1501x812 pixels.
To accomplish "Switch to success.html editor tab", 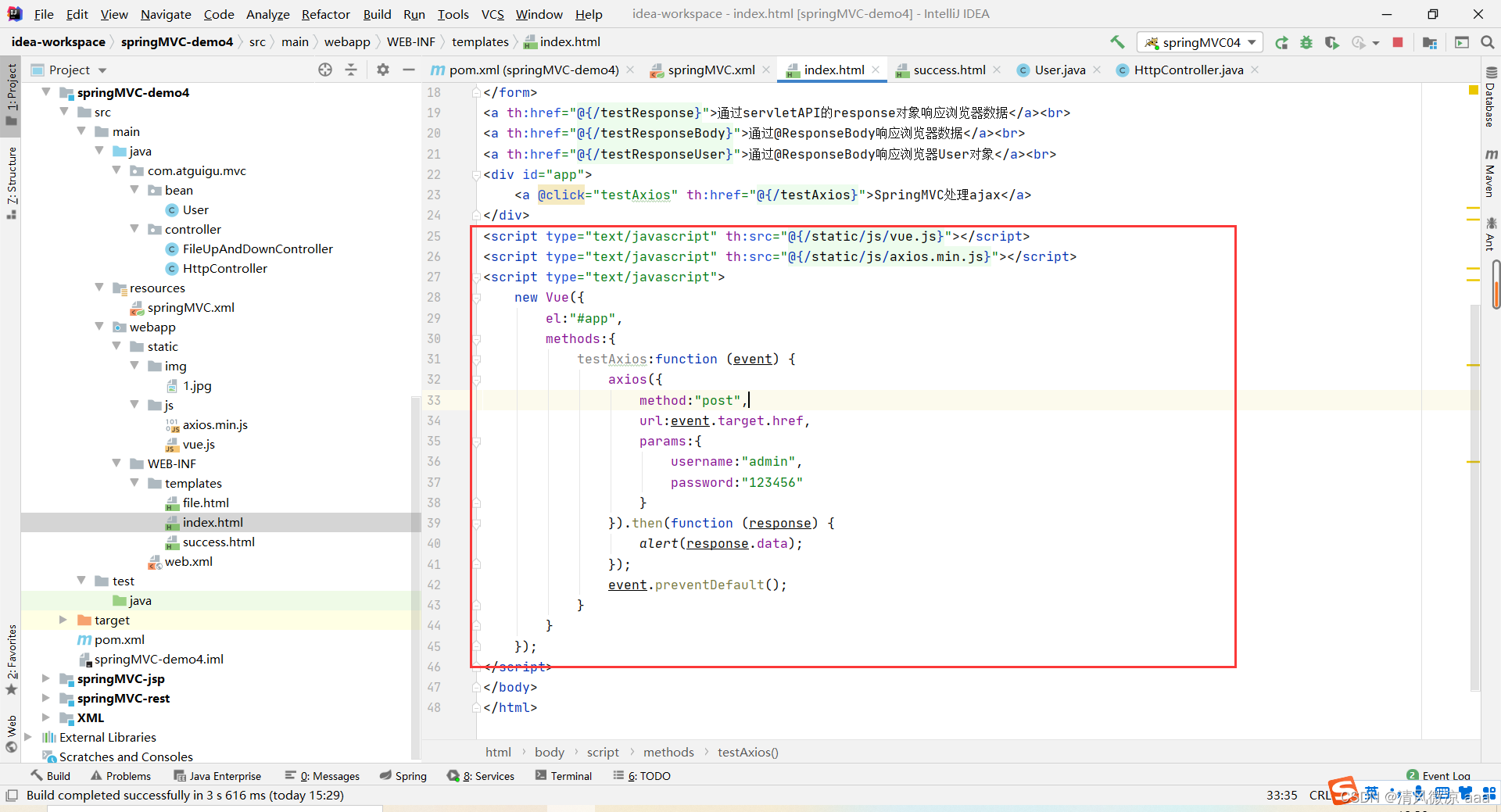I will [949, 70].
